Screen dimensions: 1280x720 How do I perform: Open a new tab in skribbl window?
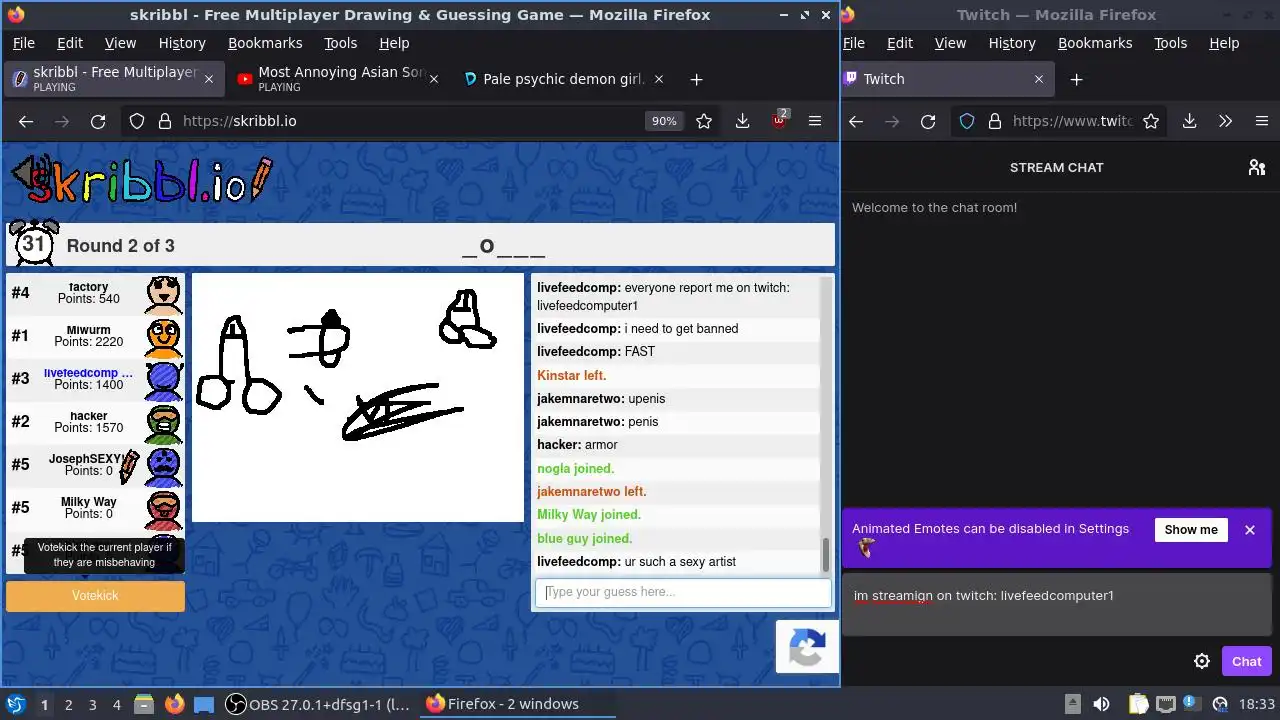point(696,79)
